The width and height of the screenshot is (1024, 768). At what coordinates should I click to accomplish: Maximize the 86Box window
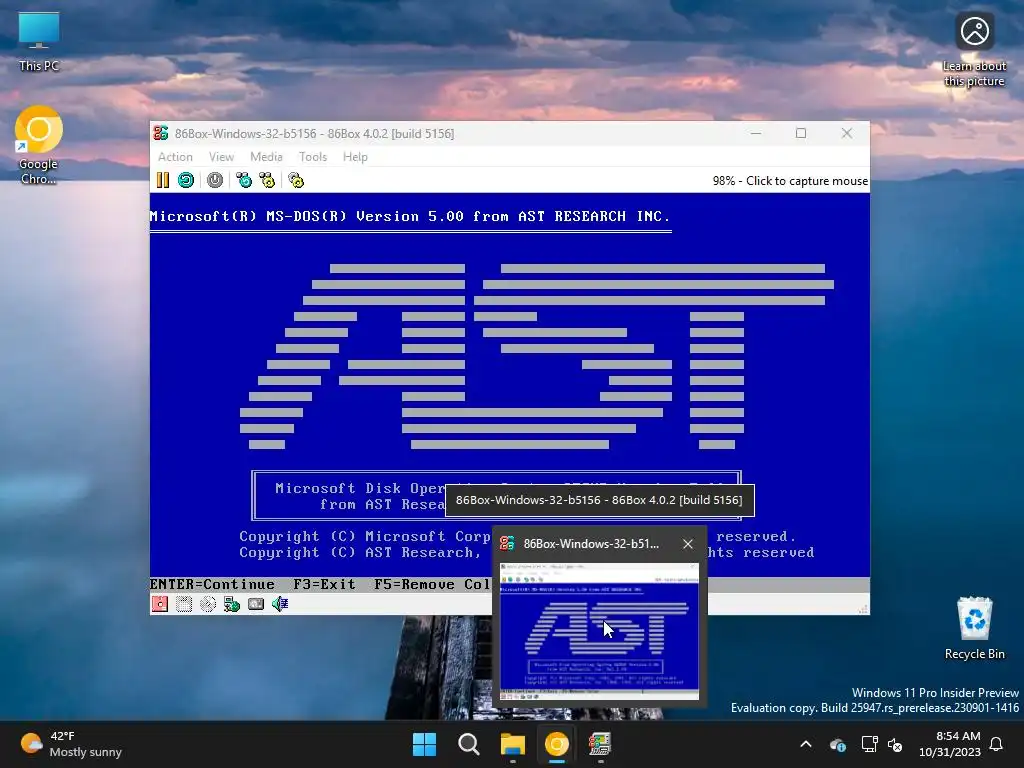tap(801, 133)
